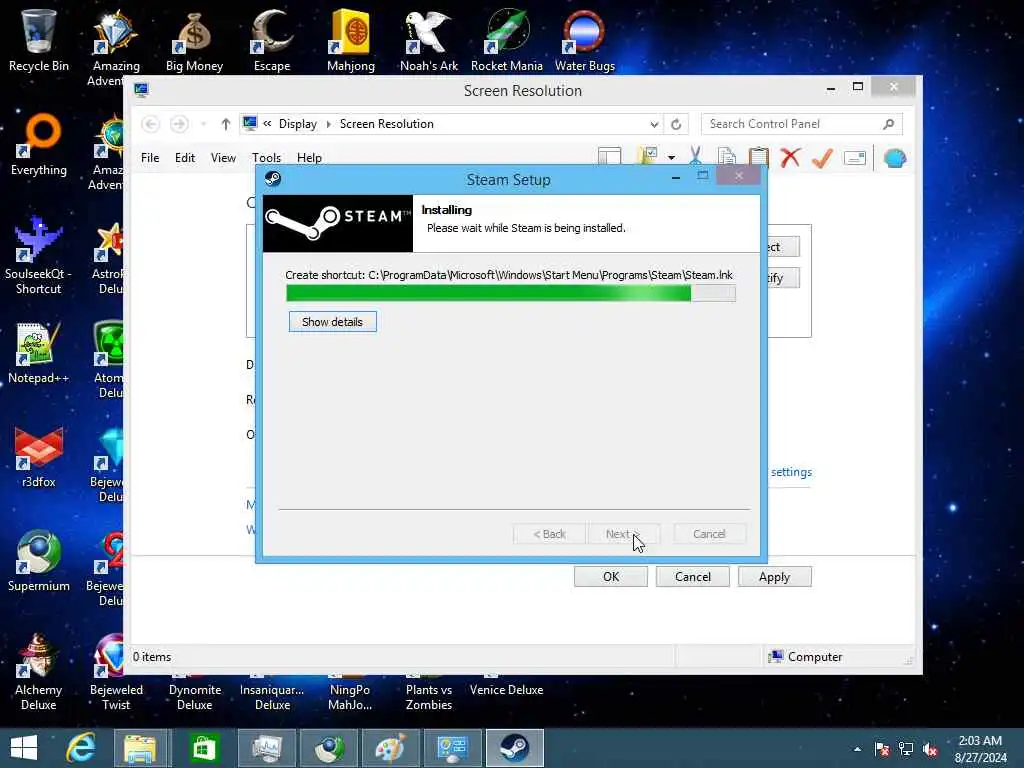Open the Rocket Mania desktop shortcut
Image resolution: width=1024 pixels, height=768 pixels.
coord(507,39)
